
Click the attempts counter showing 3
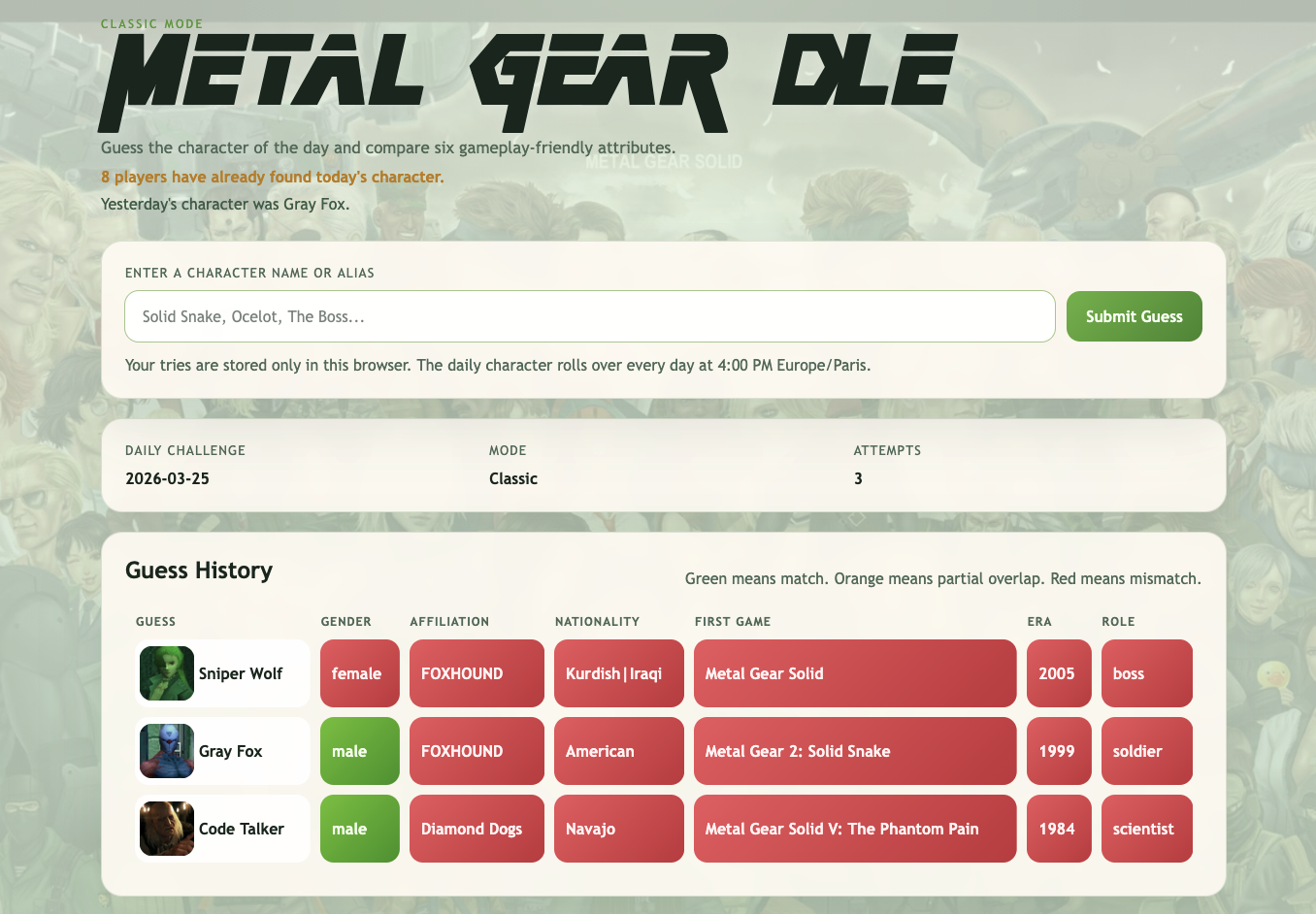858,477
